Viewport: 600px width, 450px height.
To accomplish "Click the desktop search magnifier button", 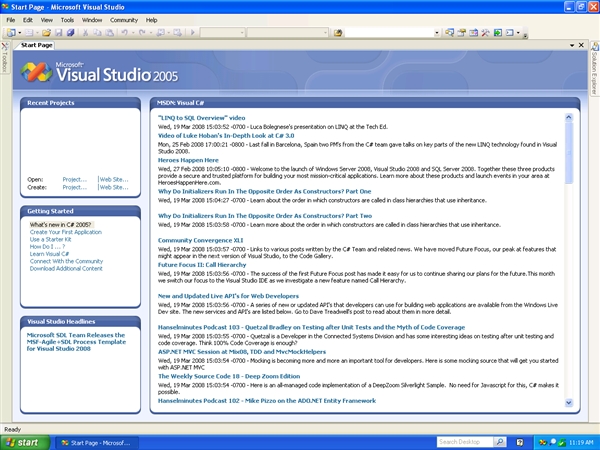I will click(x=500, y=442).
